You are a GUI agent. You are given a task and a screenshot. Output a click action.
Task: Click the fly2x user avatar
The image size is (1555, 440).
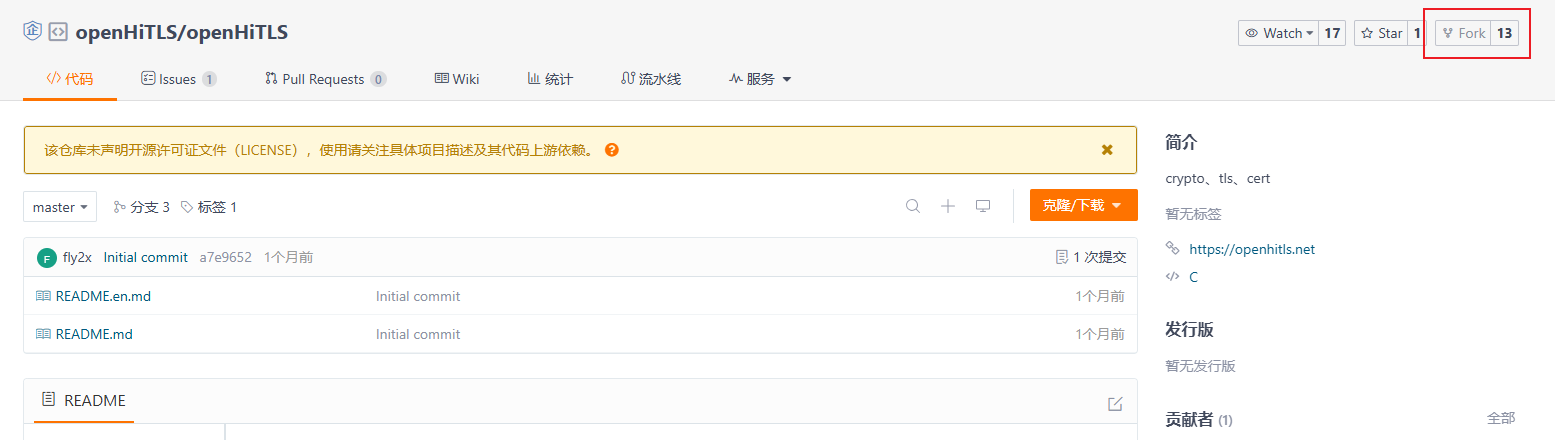click(46, 258)
